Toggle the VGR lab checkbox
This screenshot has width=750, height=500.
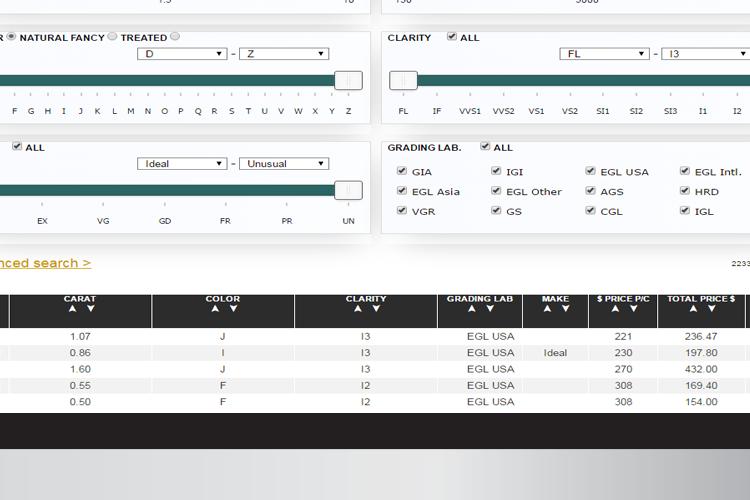click(x=402, y=210)
